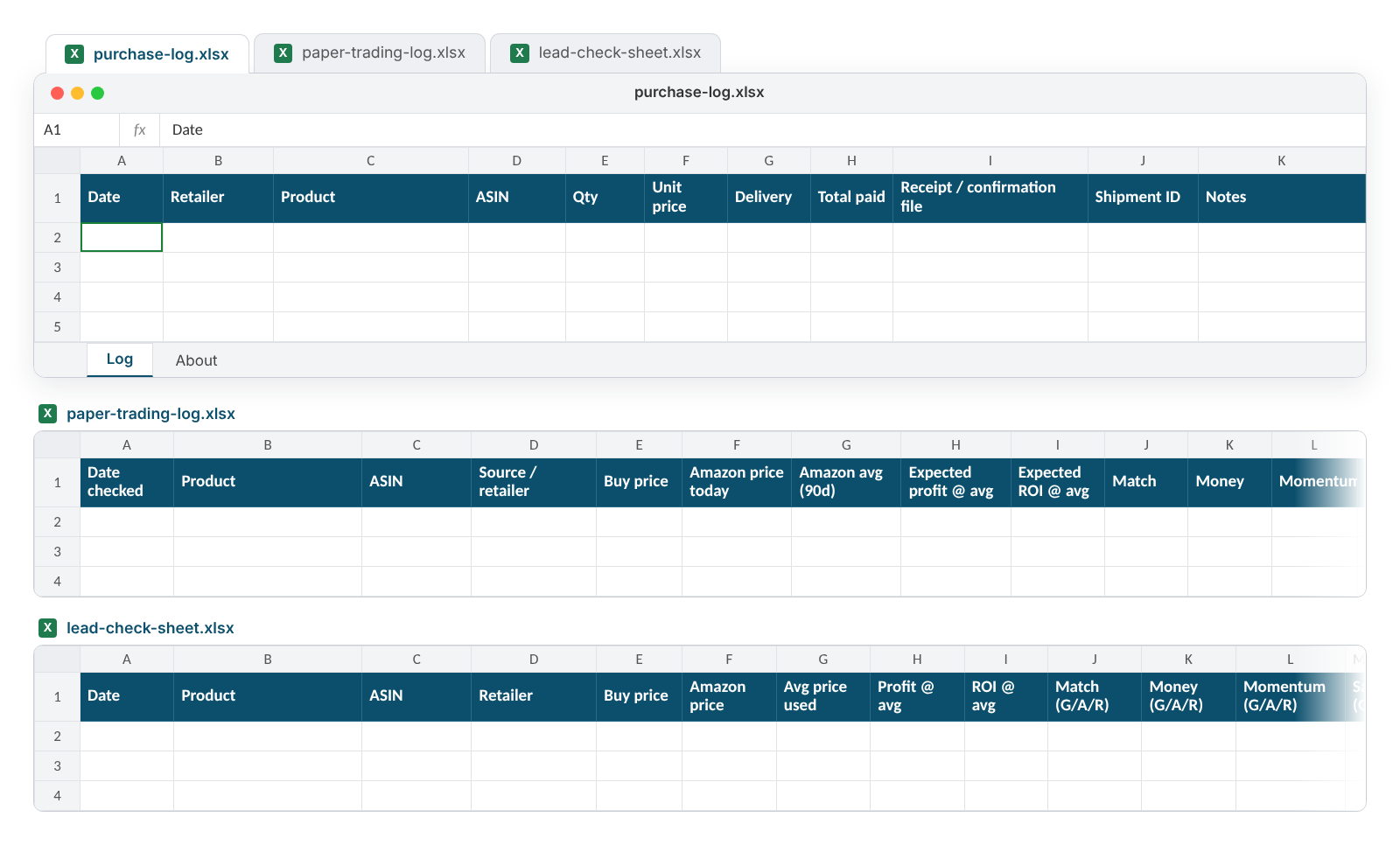Click Match (G/A/R) header cell
This screenshot has height=845, width=1400.
pyautogui.click(x=1095, y=696)
